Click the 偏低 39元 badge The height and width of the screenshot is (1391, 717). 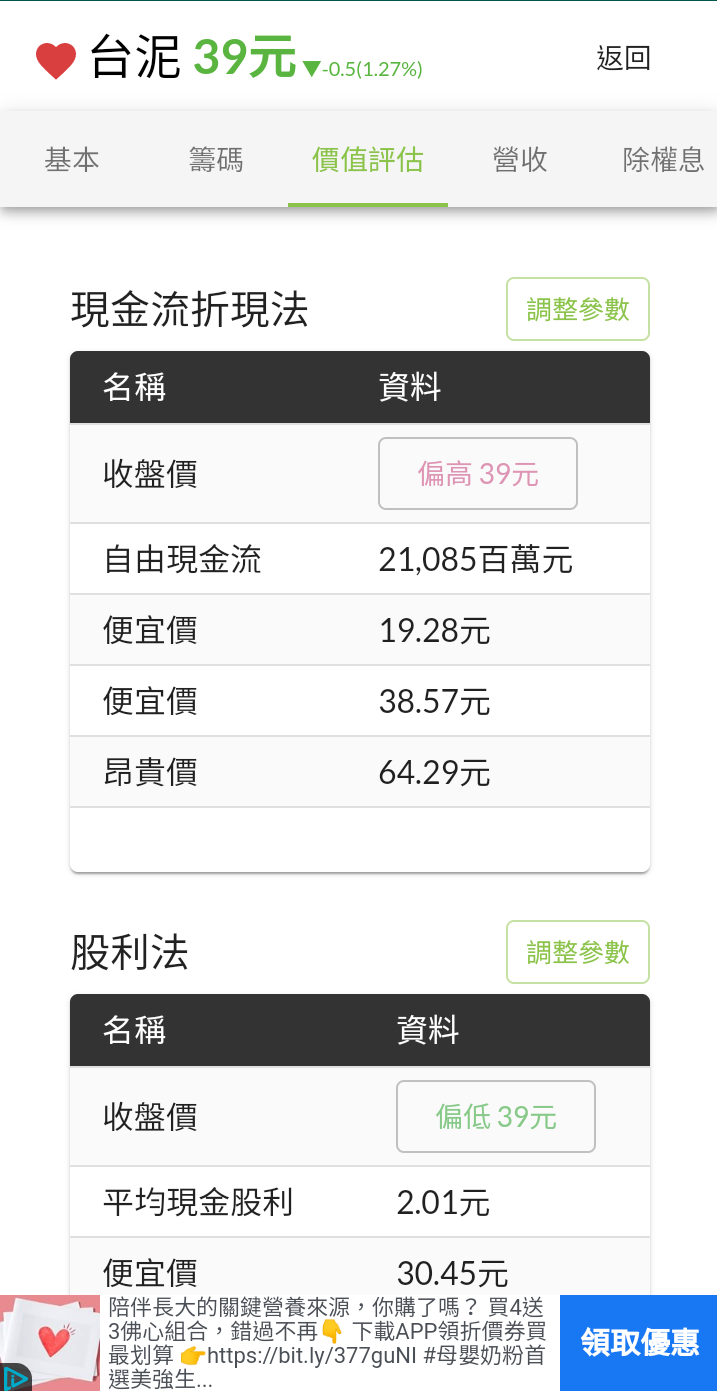496,1117
